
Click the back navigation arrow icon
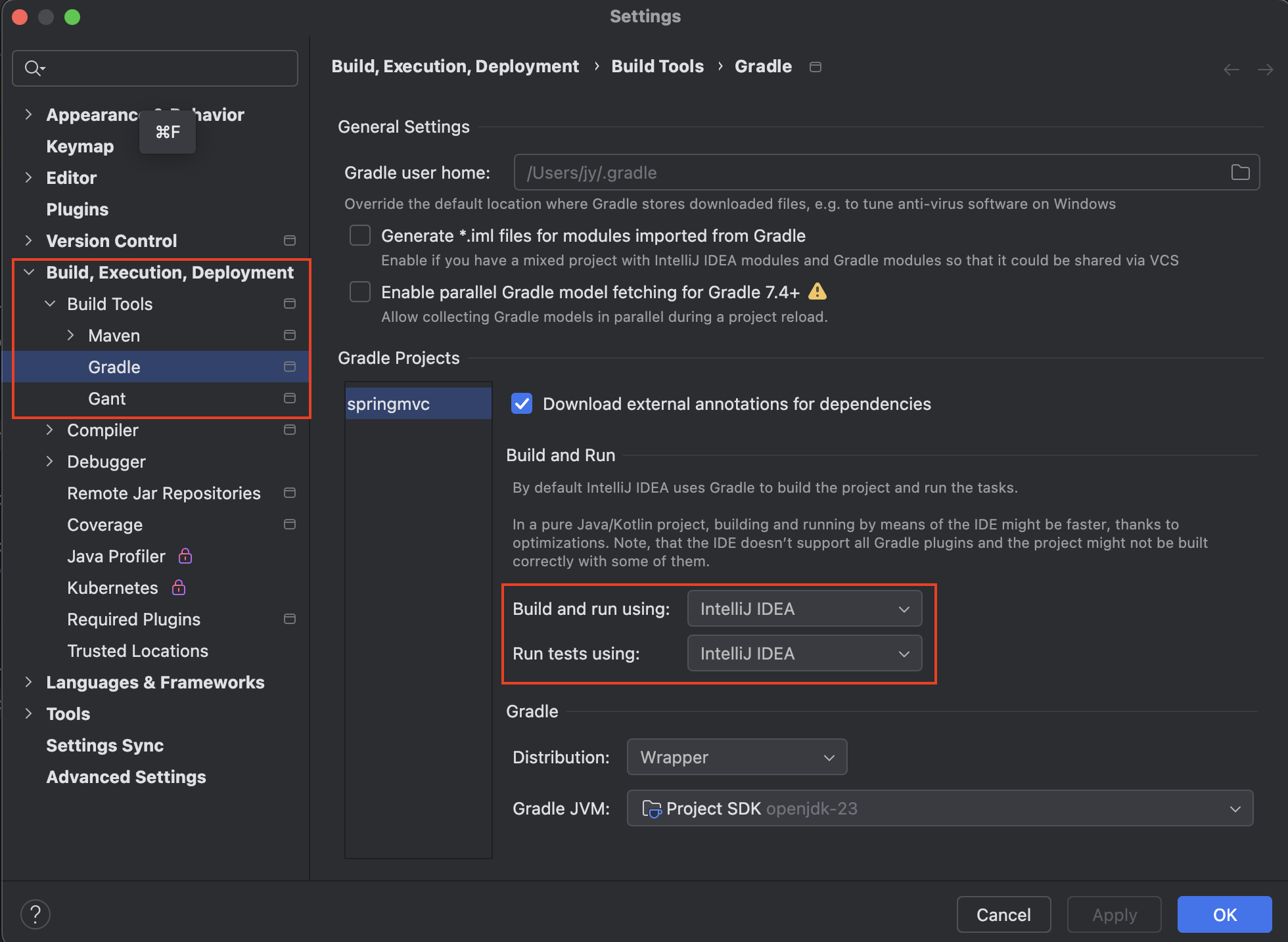[1231, 69]
